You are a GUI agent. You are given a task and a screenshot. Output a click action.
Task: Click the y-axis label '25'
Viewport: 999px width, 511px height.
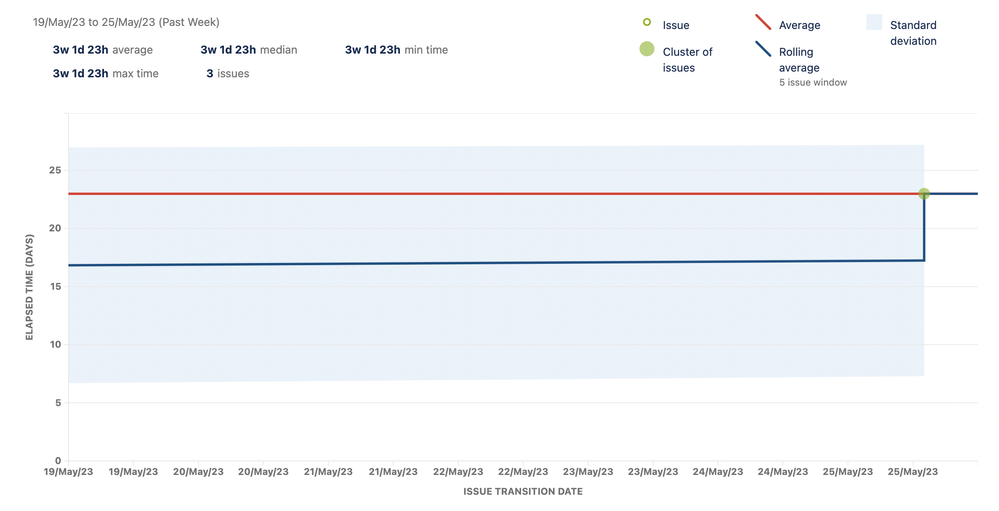pos(55,170)
